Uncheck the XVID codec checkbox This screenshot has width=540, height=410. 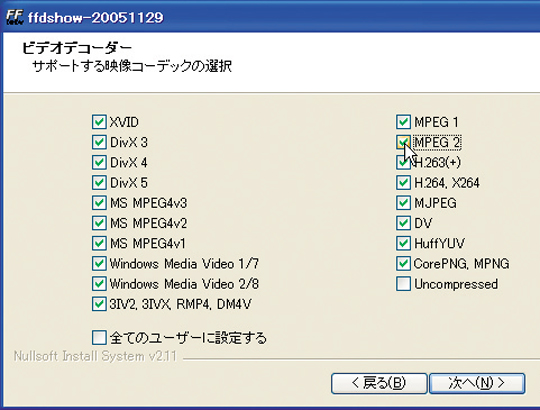(99, 122)
